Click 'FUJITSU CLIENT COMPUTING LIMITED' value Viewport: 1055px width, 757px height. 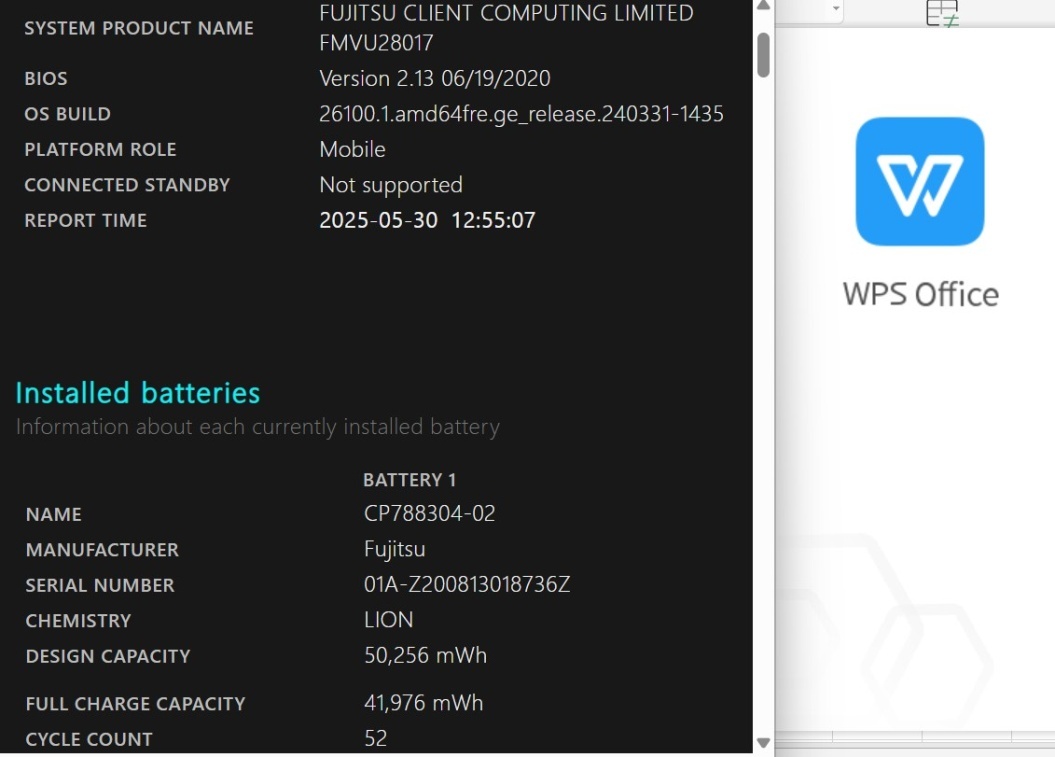coord(506,13)
